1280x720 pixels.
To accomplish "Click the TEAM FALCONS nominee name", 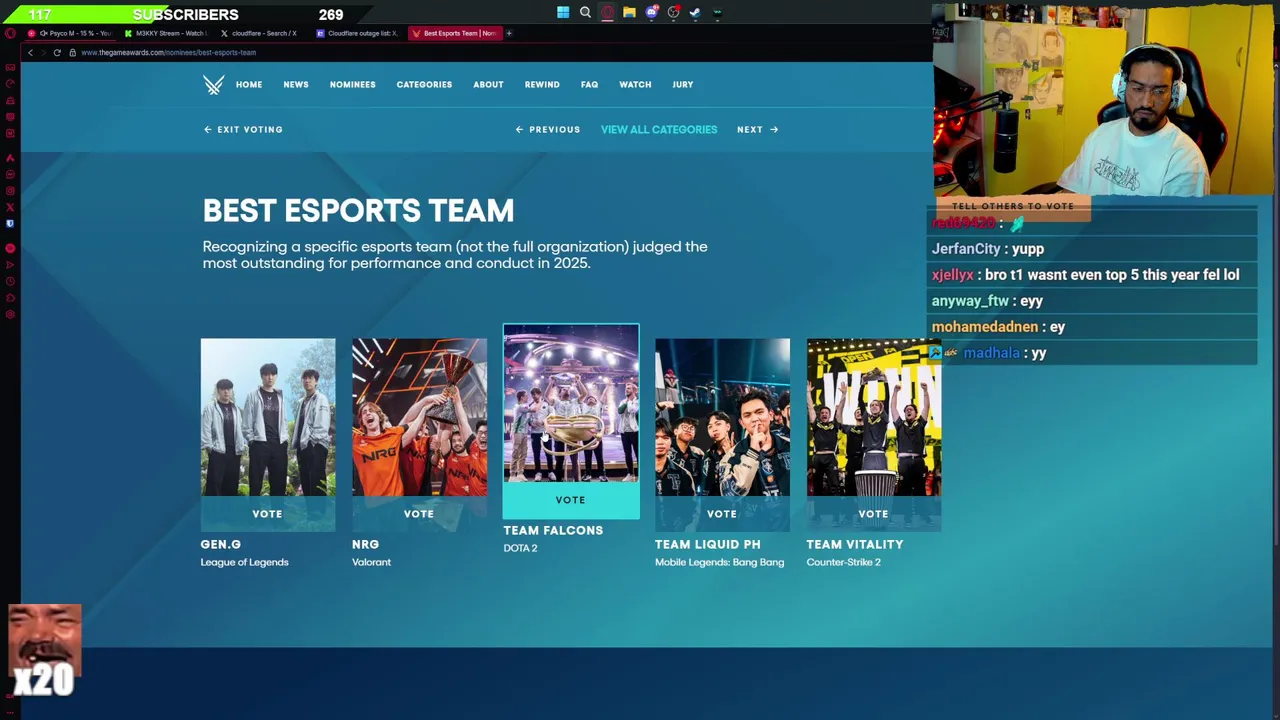I will (553, 531).
